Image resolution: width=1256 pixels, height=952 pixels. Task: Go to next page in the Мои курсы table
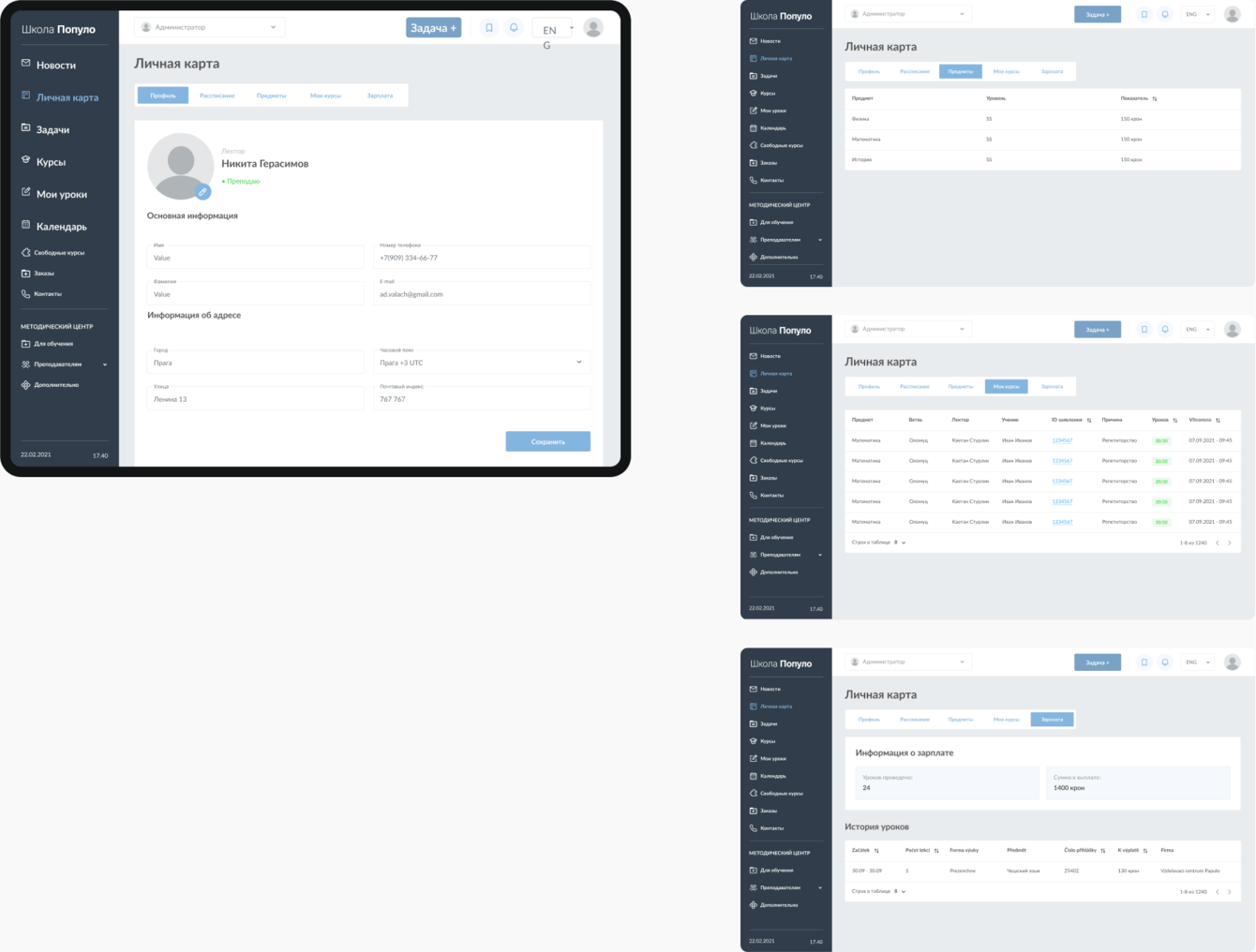coord(1230,543)
